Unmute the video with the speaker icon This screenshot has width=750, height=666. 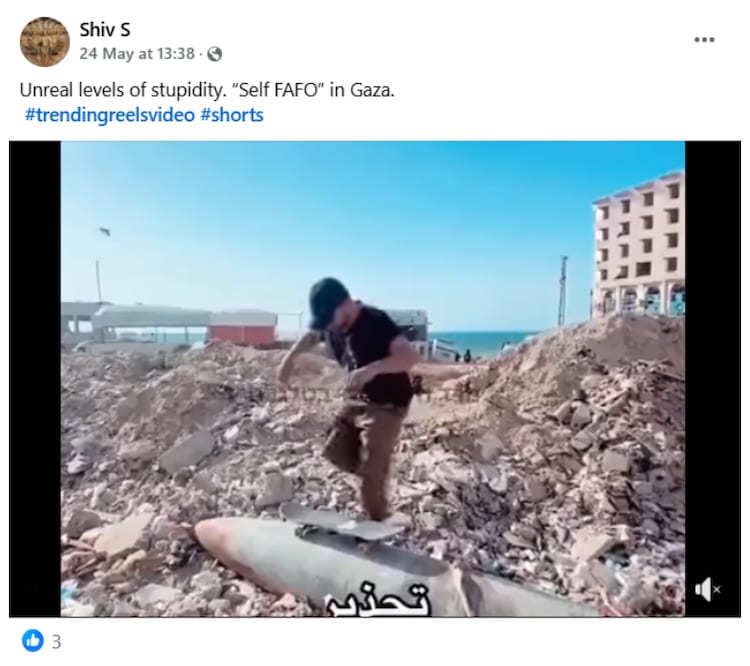point(707,589)
